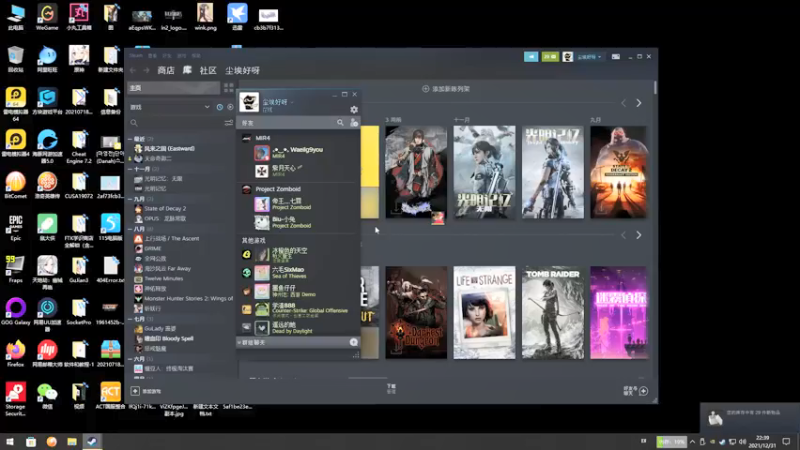Image resolution: width=800 pixels, height=450 pixels.
Task: Open Firefox from the taskbar
Action: [x=52, y=441]
